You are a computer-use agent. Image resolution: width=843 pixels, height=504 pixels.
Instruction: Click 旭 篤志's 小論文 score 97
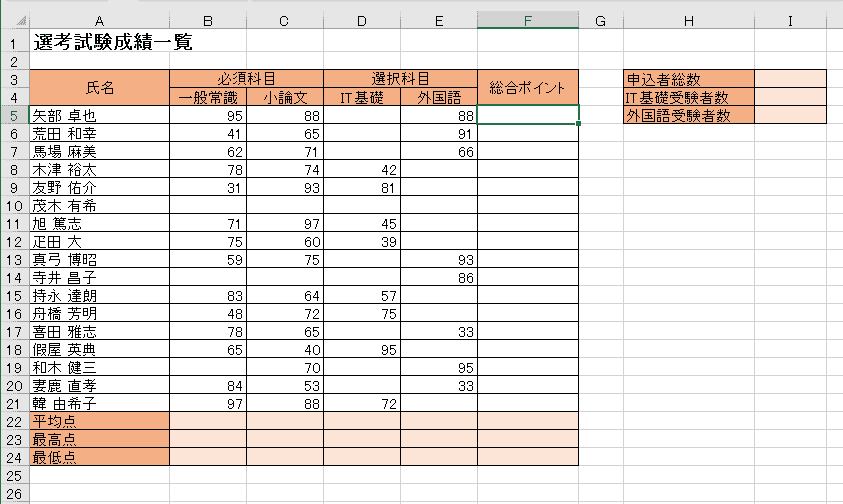pos(285,223)
